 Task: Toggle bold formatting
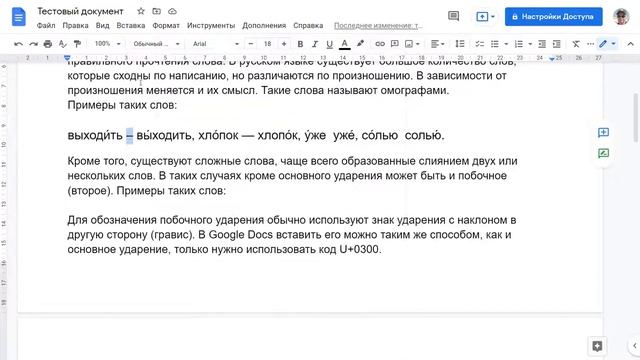coord(300,44)
